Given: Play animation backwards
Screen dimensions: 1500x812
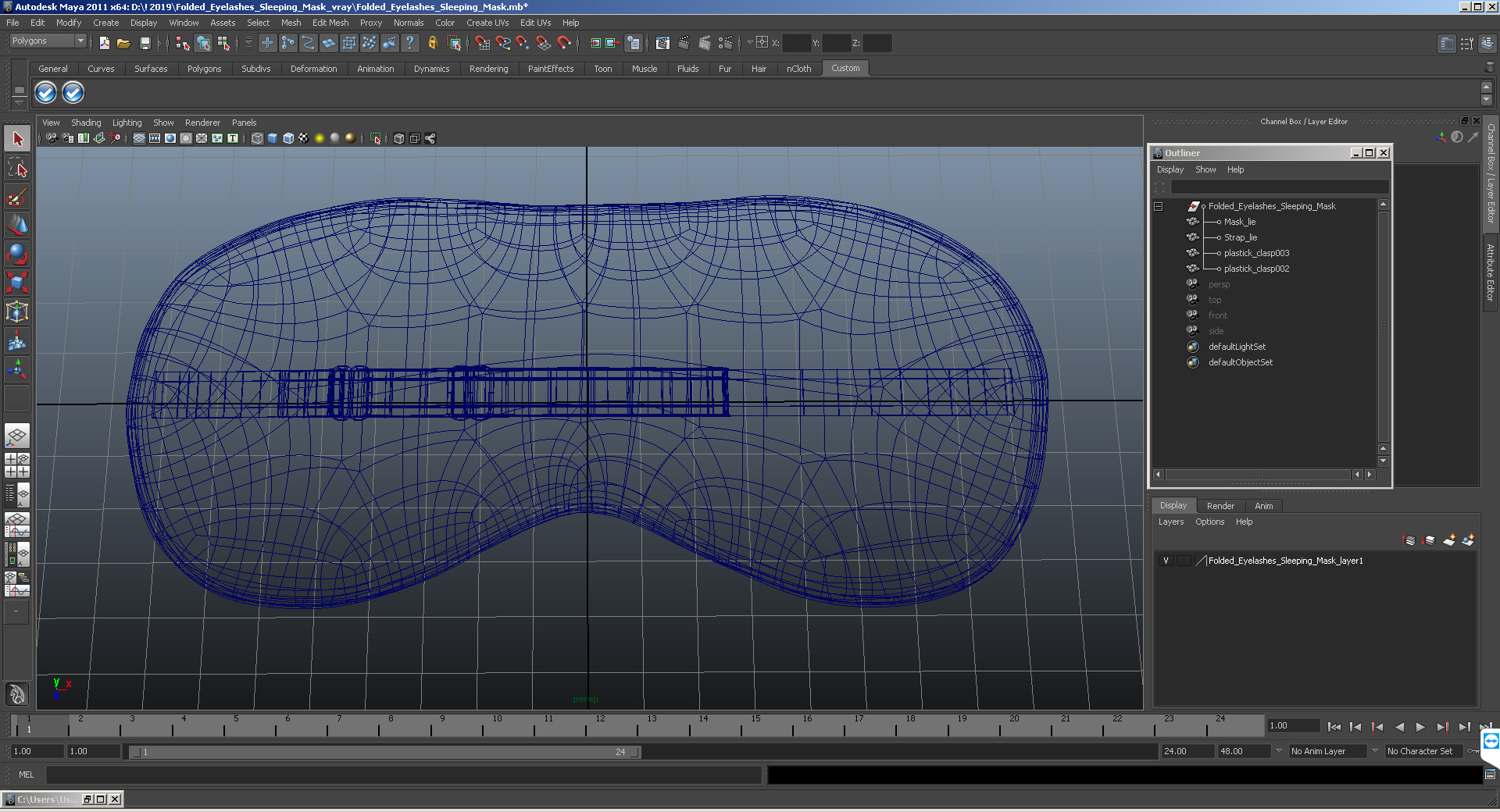Looking at the screenshot, I should 1399,727.
